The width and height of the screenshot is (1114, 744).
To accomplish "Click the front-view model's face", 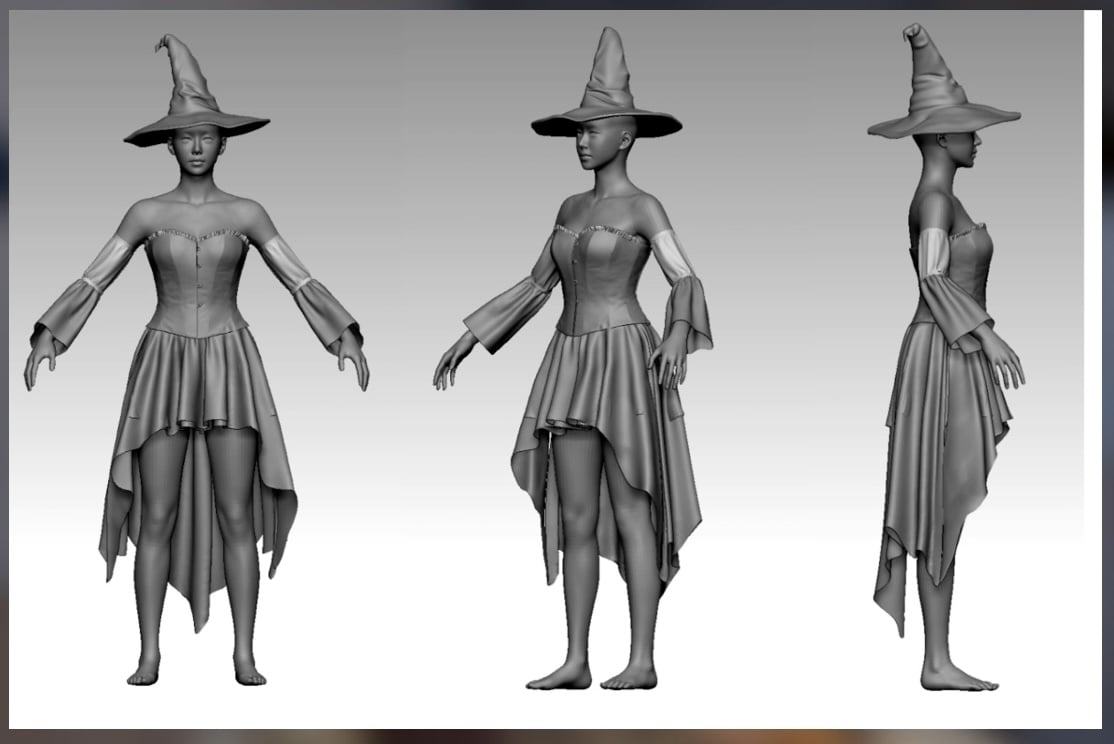I will pyautogui.click(x=192, y=152).
